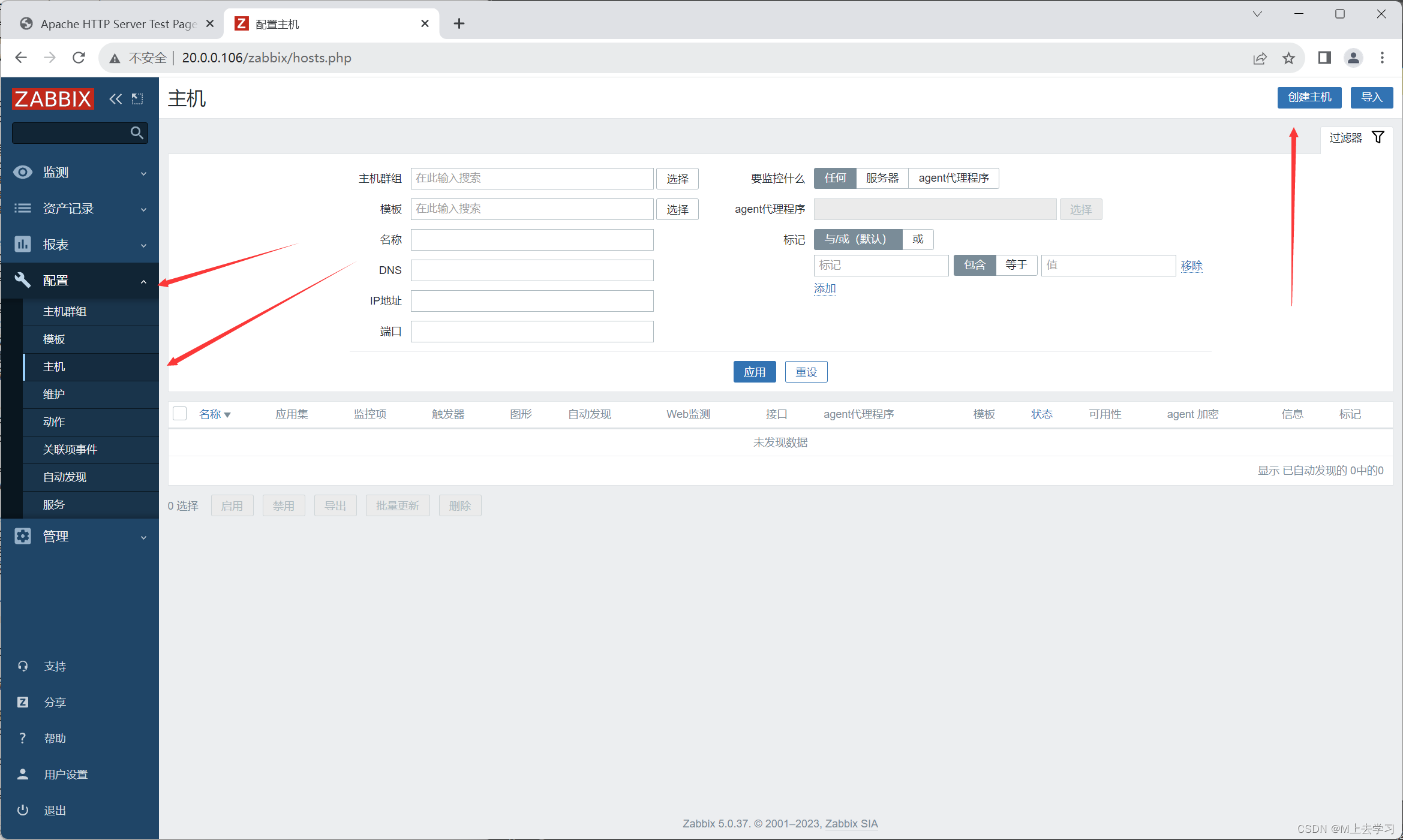1403x840 pixels.
Task: Open a new browser tab with plus
Action: pyautogui.click(x=459, y=23)
